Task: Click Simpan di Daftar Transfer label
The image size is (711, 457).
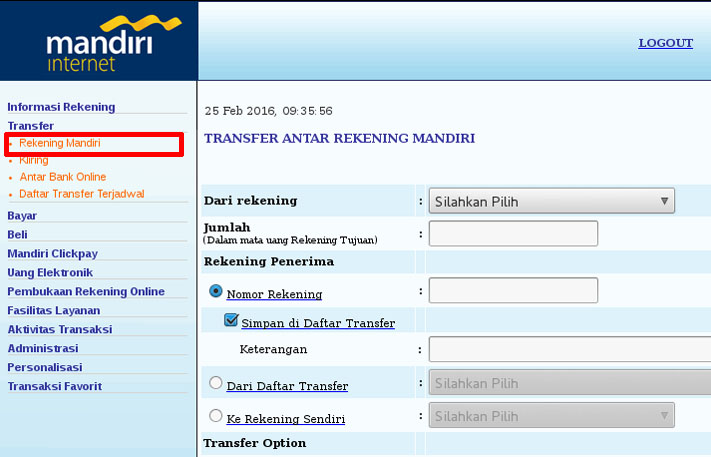Action: click(318, 323)
